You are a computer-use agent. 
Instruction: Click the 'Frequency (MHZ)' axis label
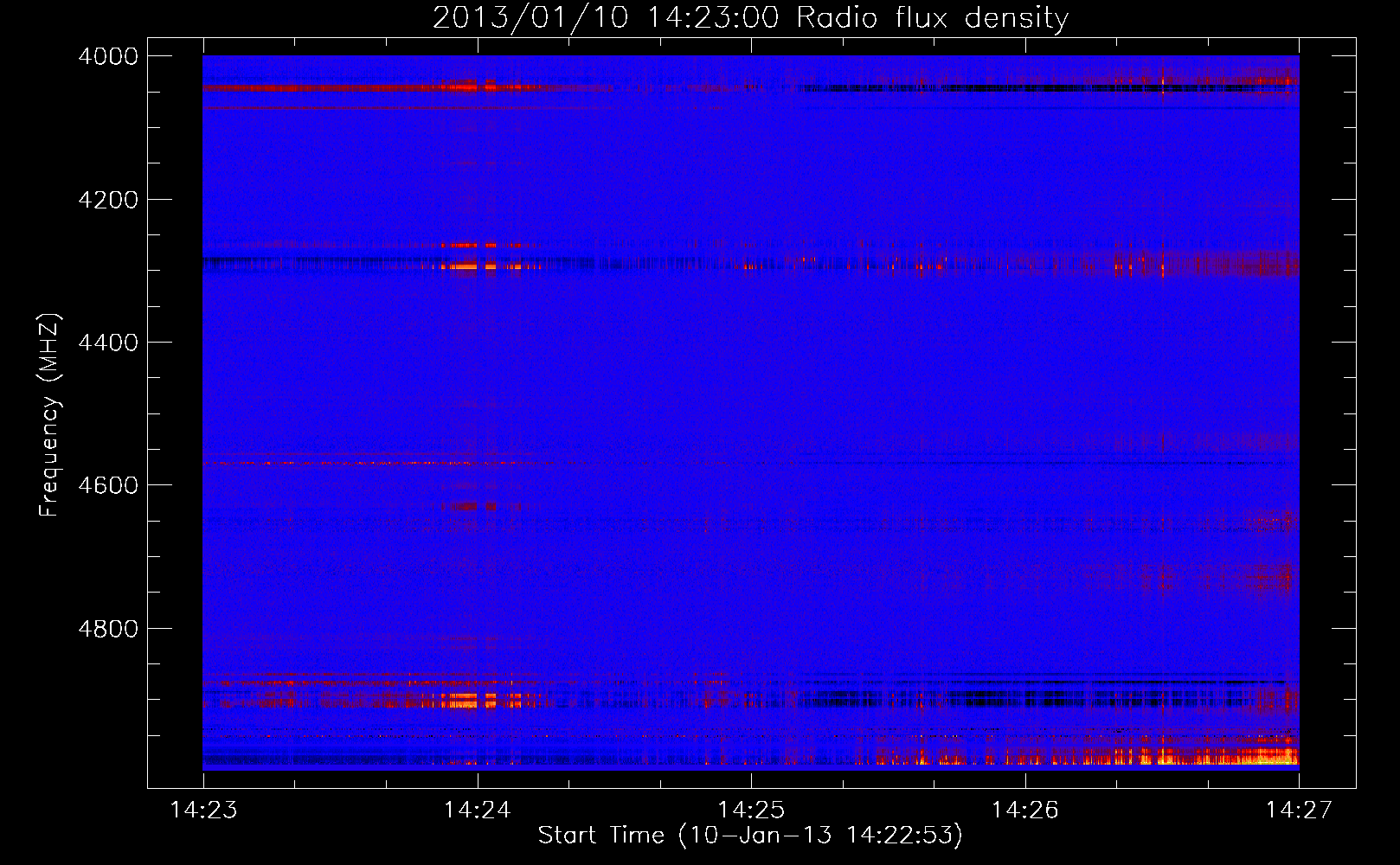point(50,415)
